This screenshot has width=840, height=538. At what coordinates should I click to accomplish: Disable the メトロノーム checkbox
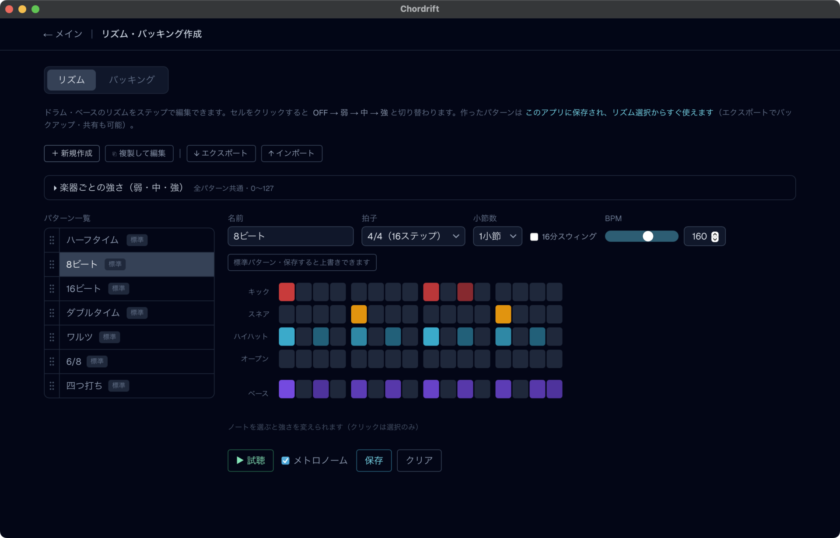286,461
